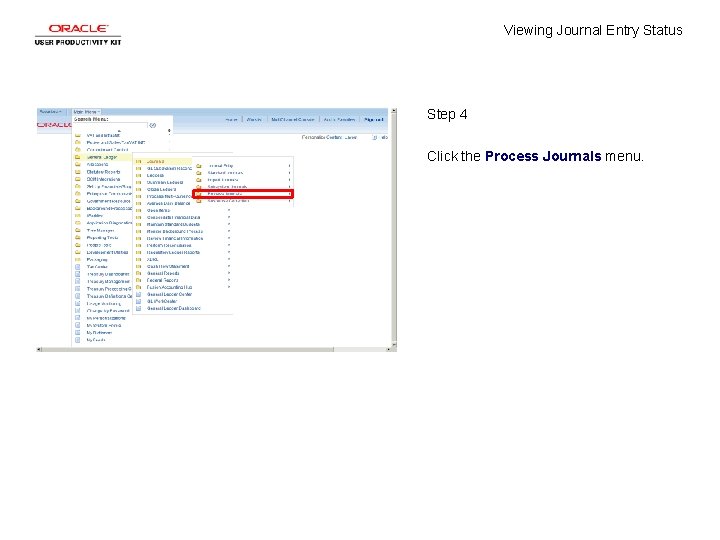Click the horizontal scrollbar left arrow
Image resolution: width=720 pixels, height=540 pixels.
click(x=39, y=350)
